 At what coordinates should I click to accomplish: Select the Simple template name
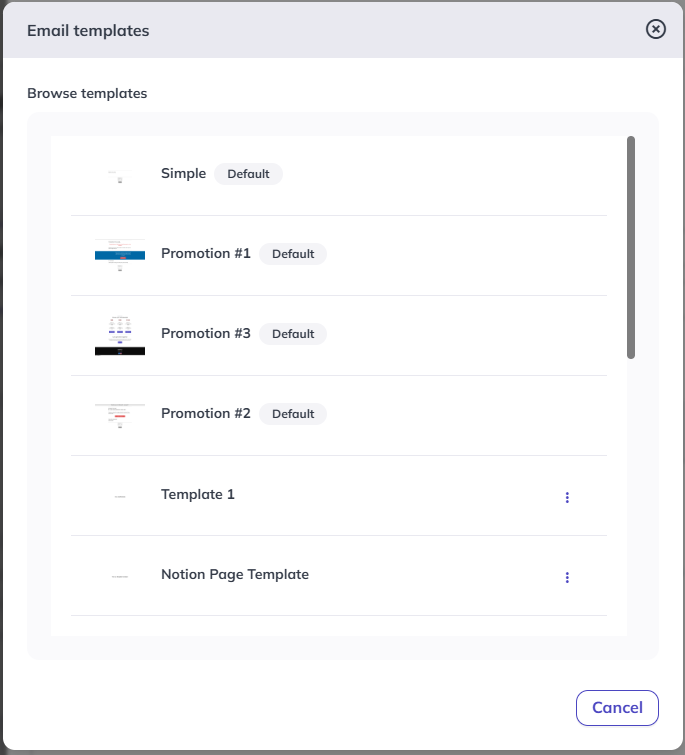point(183,173)
